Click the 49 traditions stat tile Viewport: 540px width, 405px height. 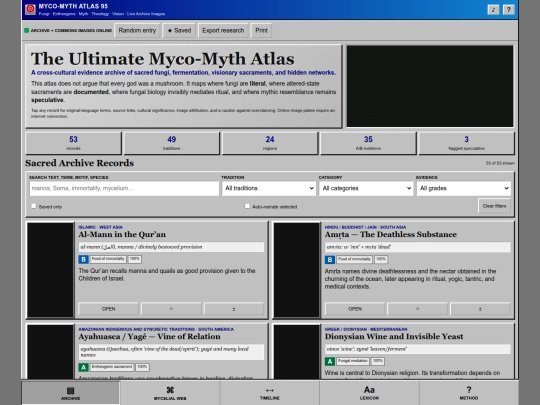172,143
